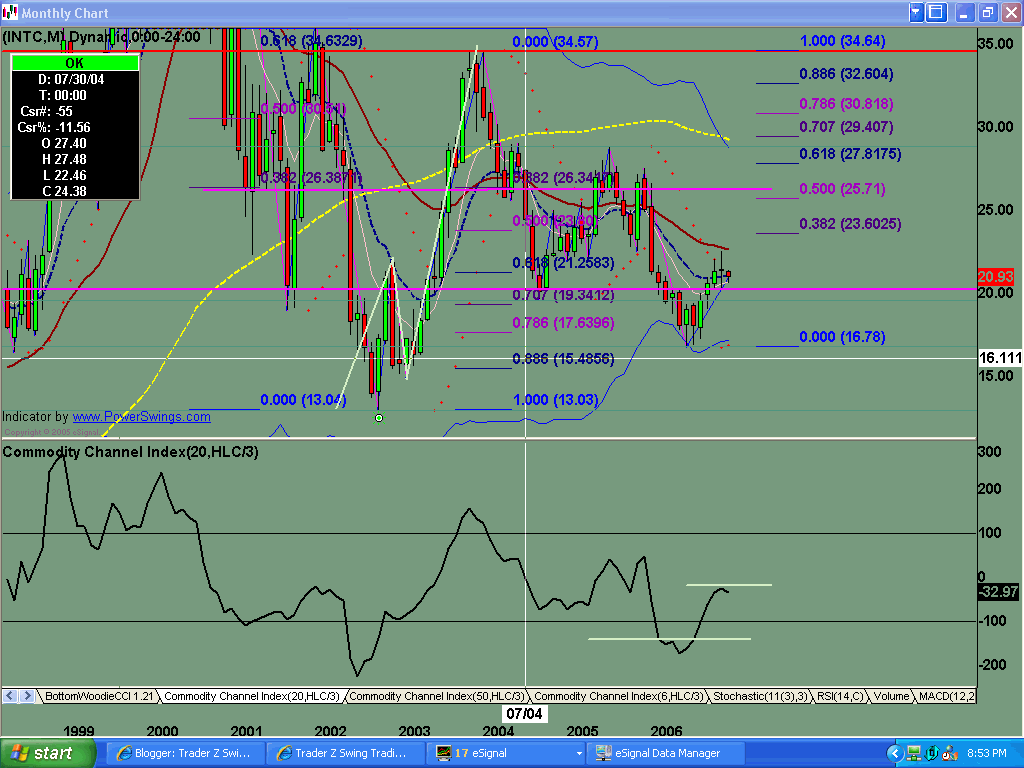
Task: Click the 35.00 price axis label
Action: (995, 44)
